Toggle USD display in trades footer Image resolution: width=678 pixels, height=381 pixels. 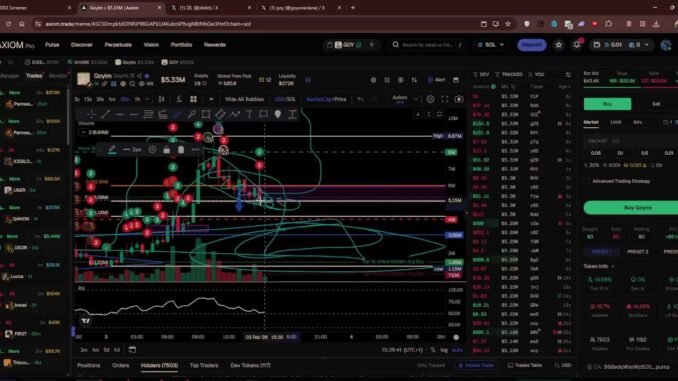pyautogui.click(x=563, y=365)
